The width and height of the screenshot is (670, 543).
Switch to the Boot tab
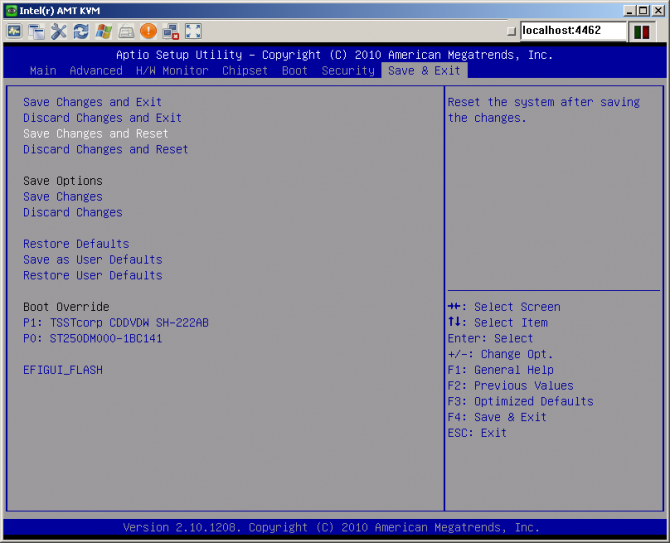point(295,70)
